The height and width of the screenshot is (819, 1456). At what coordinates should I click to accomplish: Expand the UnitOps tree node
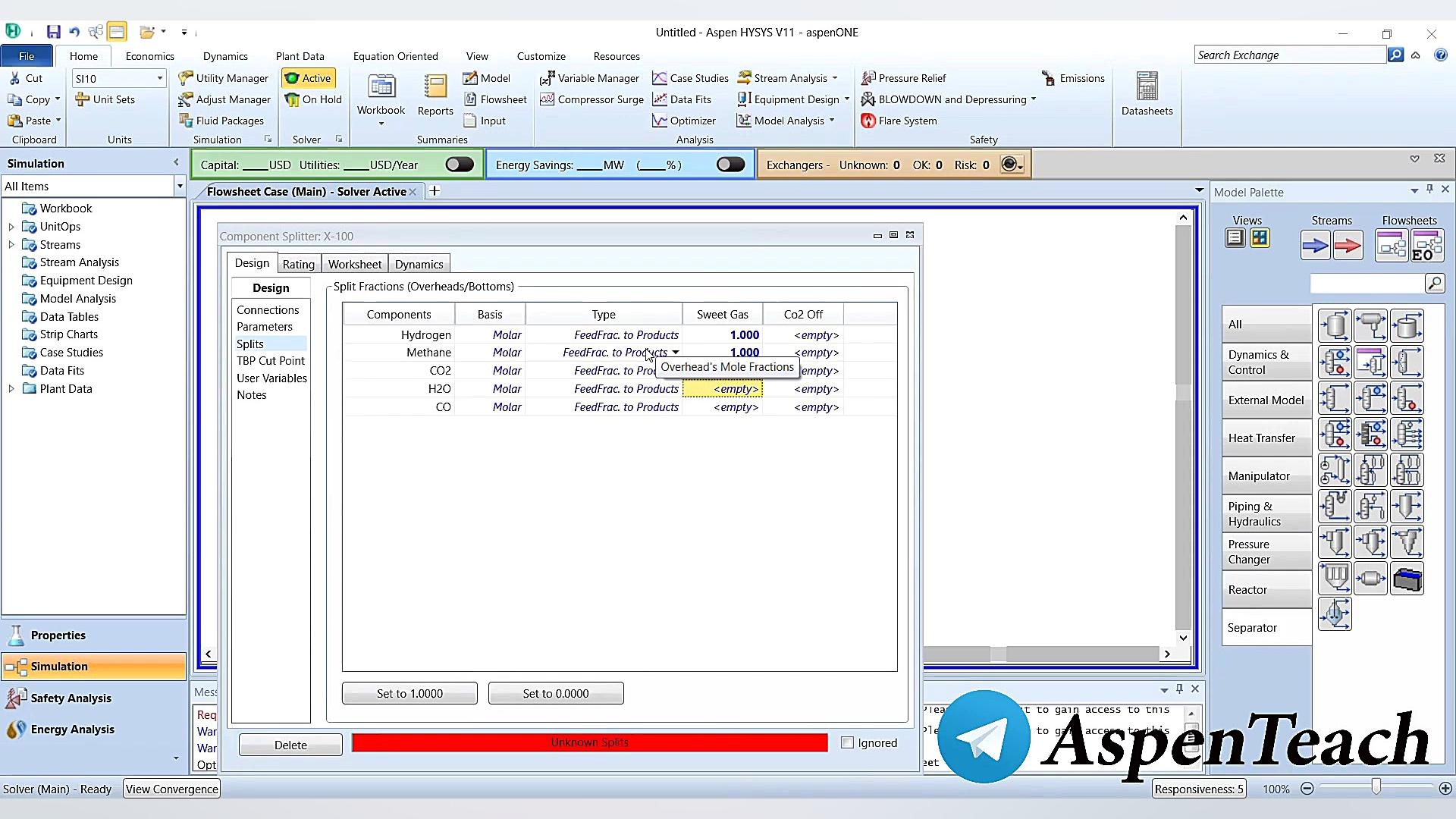[x=11, y=227]
